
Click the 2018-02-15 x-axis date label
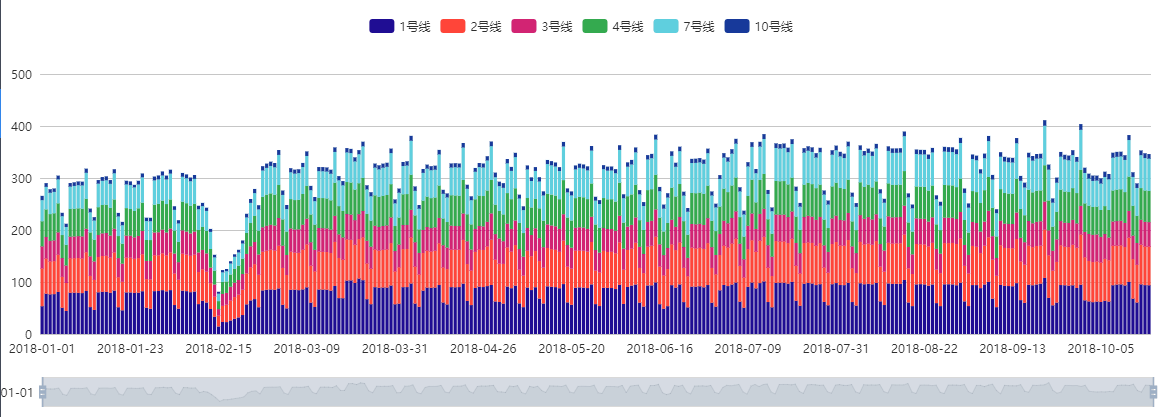(x=219, y=349)
